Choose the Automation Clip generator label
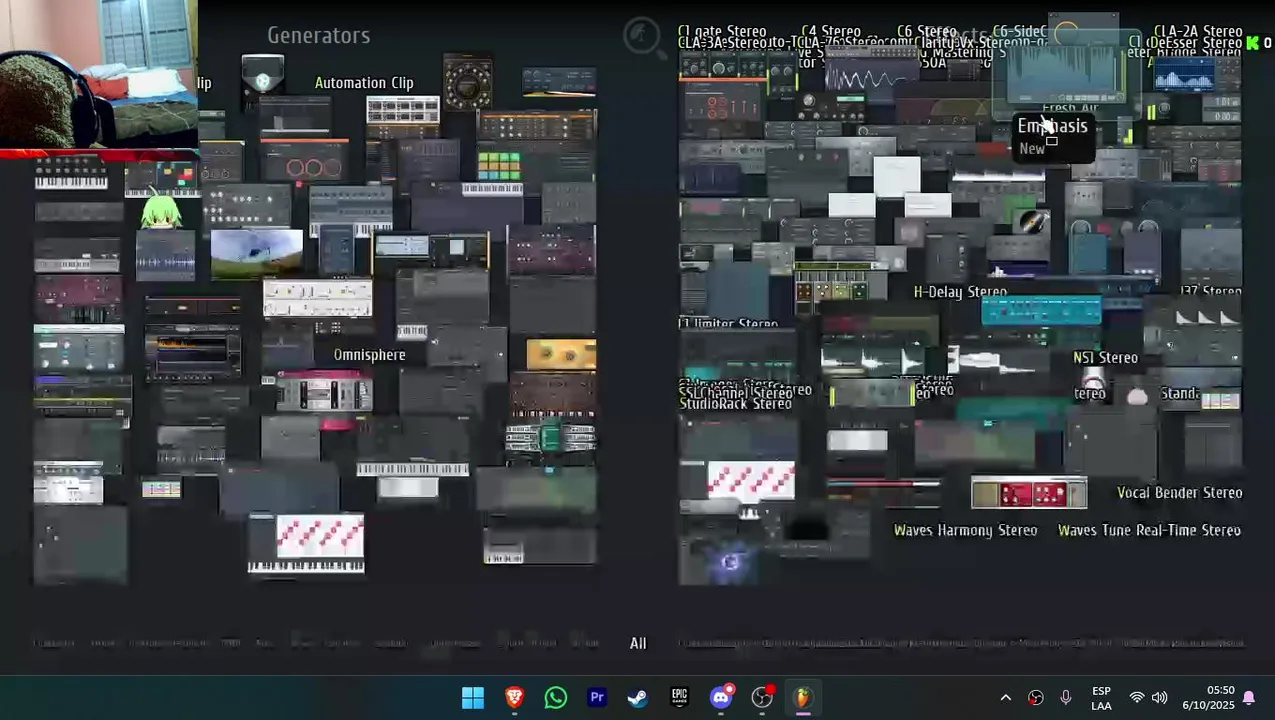 point(364,83)
